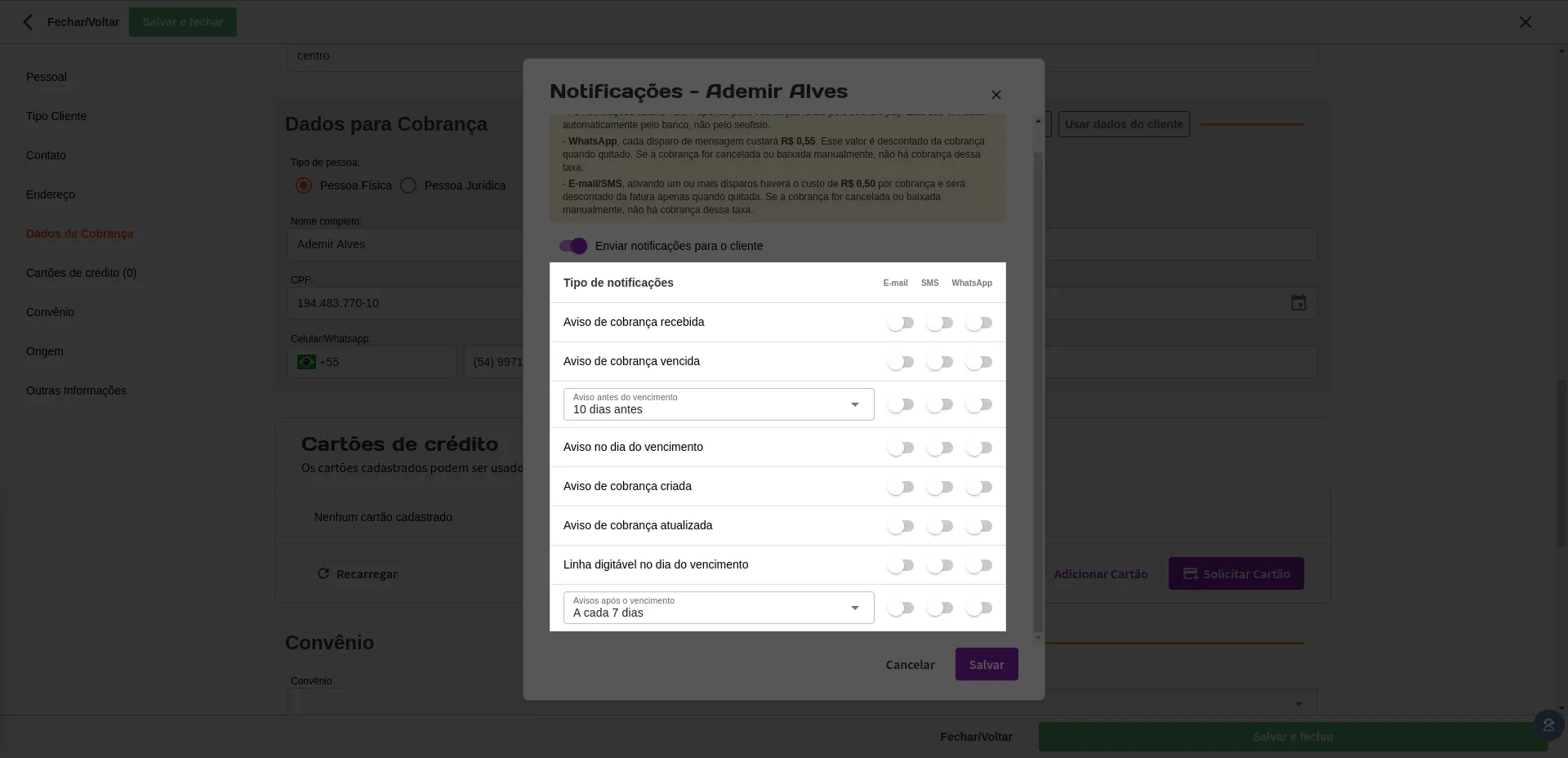The width and height of the screenshot is (1568, 758).
Task: Close the Notificações dialog with the X
Action: pos(996,95)
